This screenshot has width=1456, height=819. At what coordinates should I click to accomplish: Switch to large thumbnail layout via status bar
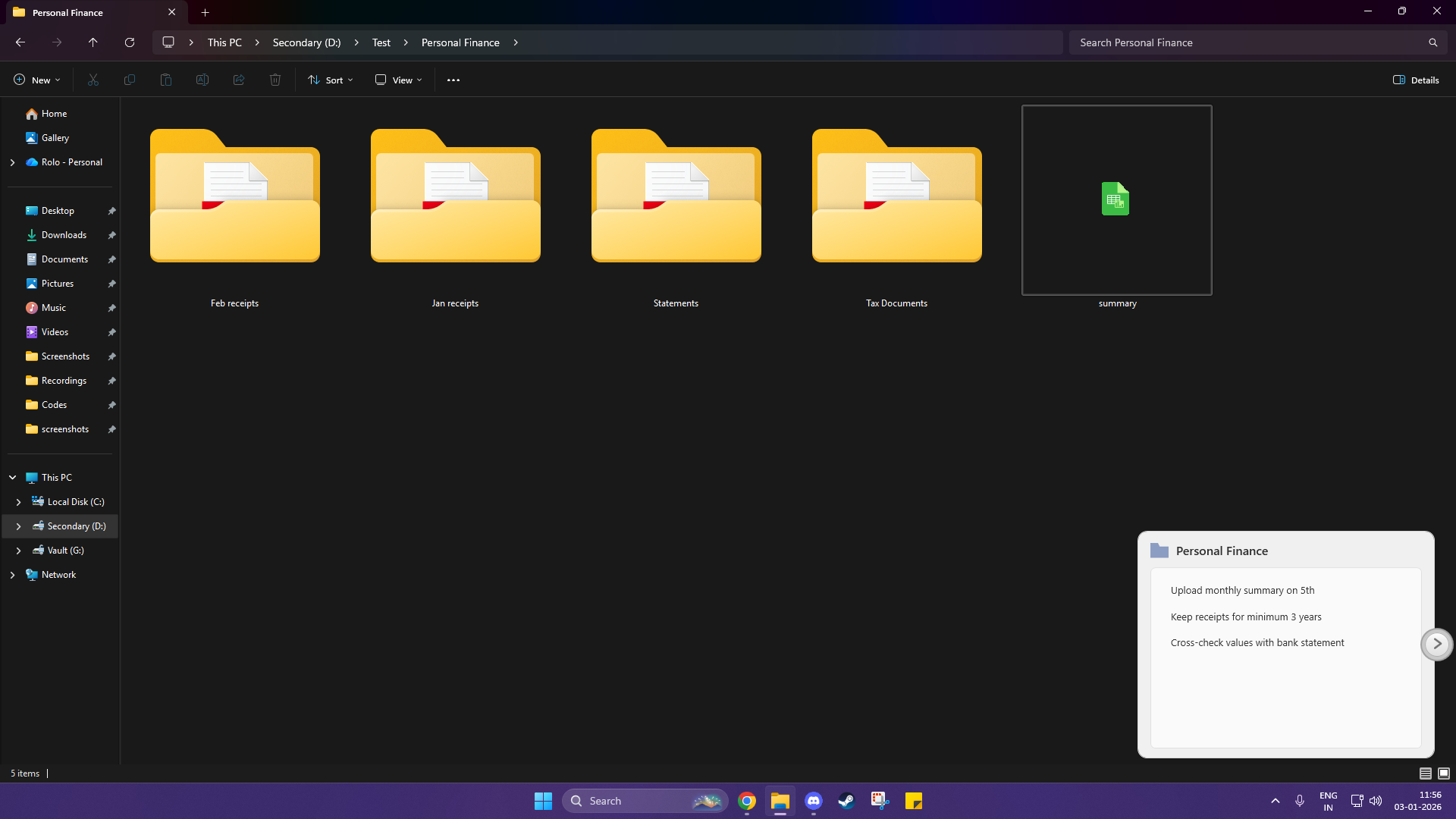pyautogui.click(x=1445, y=773)
